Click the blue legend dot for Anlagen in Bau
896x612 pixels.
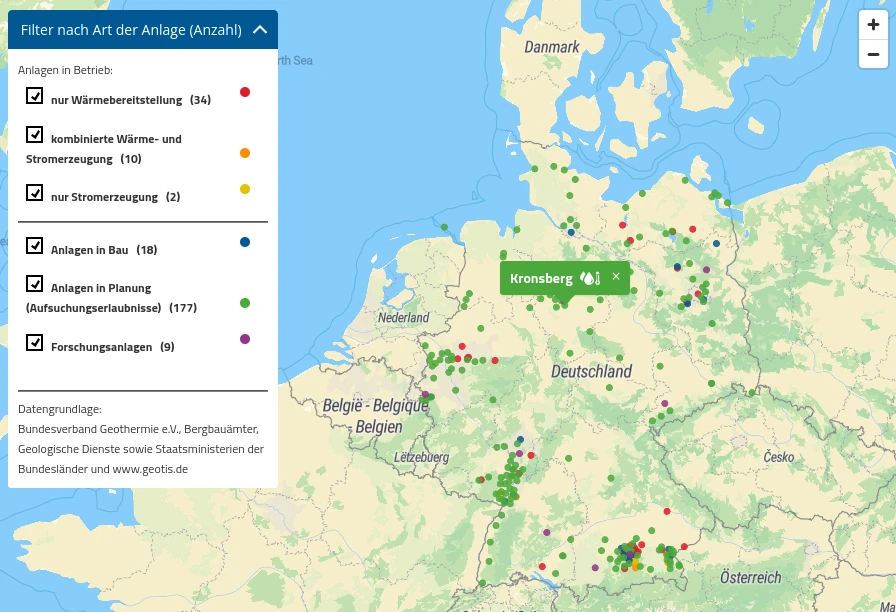click(x=245, y=241)
